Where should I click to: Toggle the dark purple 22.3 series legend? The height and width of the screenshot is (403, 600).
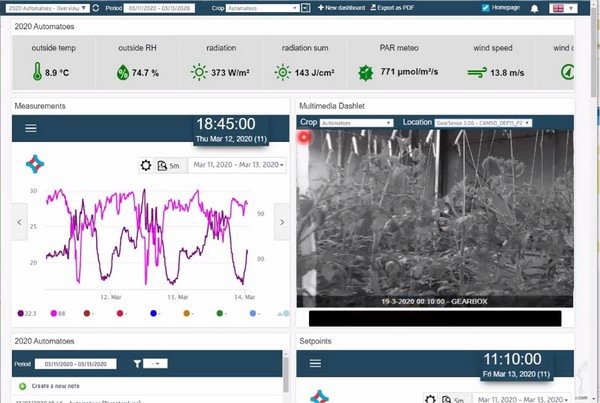20,313
